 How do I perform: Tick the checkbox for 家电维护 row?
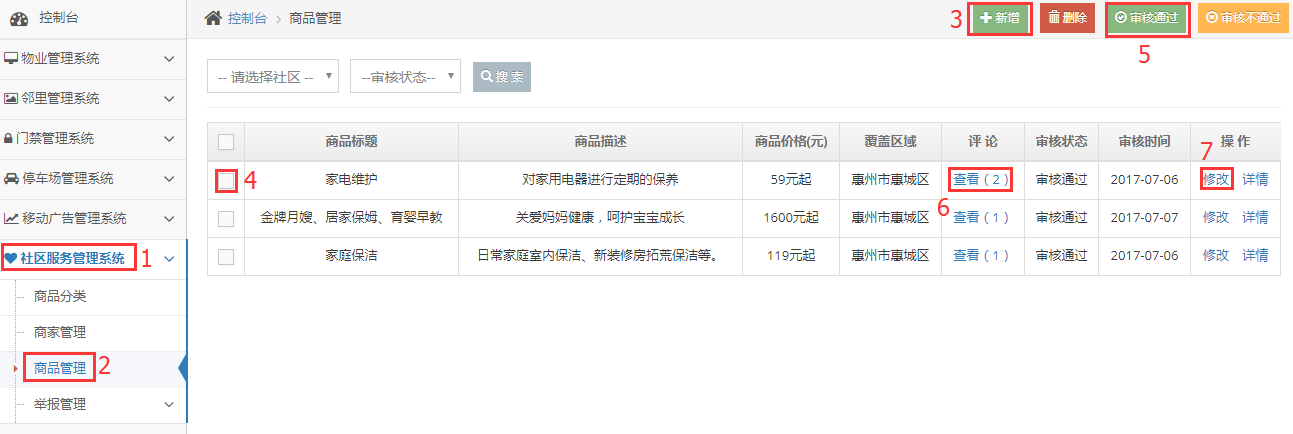226,181
